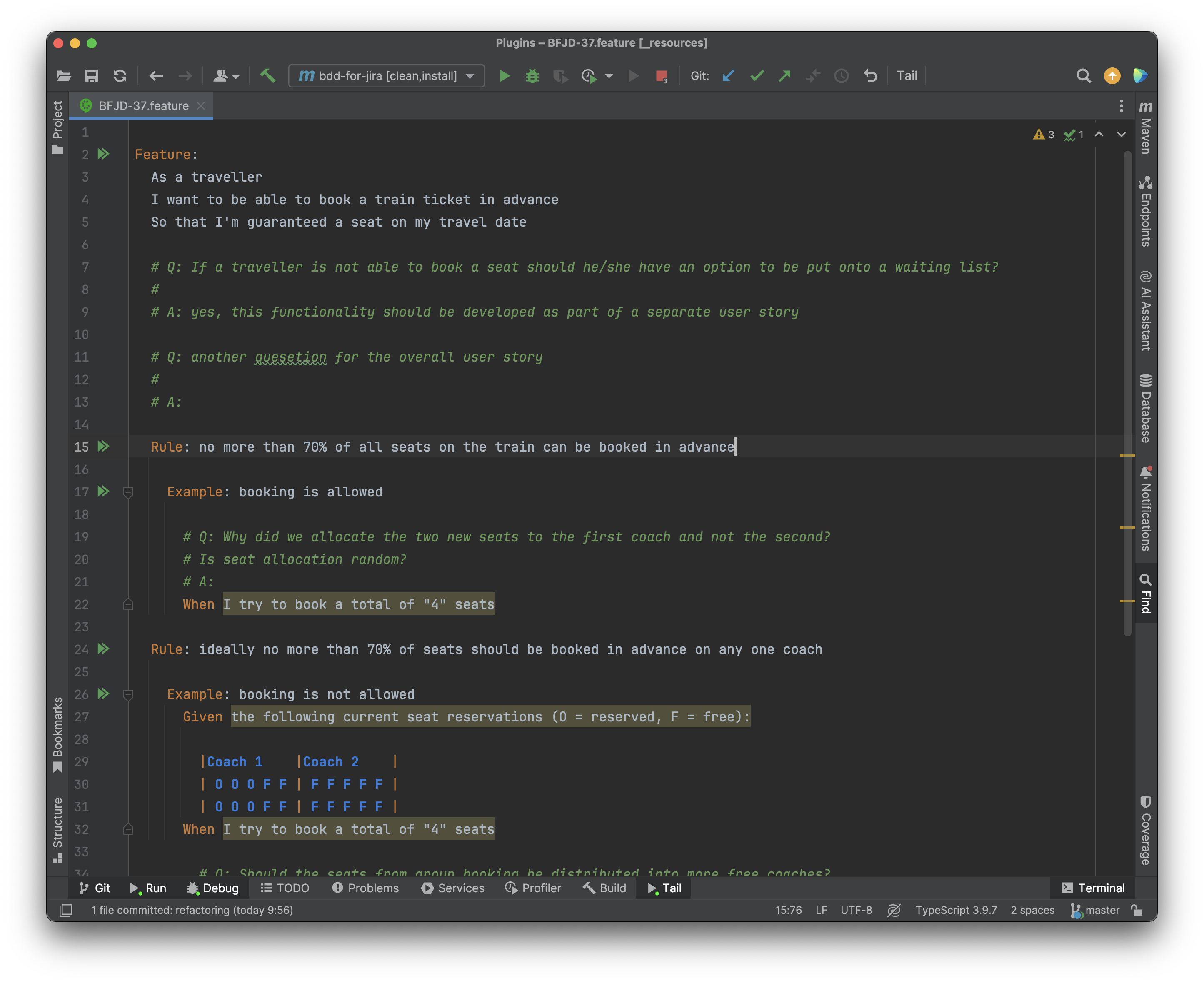Open the Terminal tool window
The width and height of the screenshot is (1204, 983).
[x=1093, y=888]
